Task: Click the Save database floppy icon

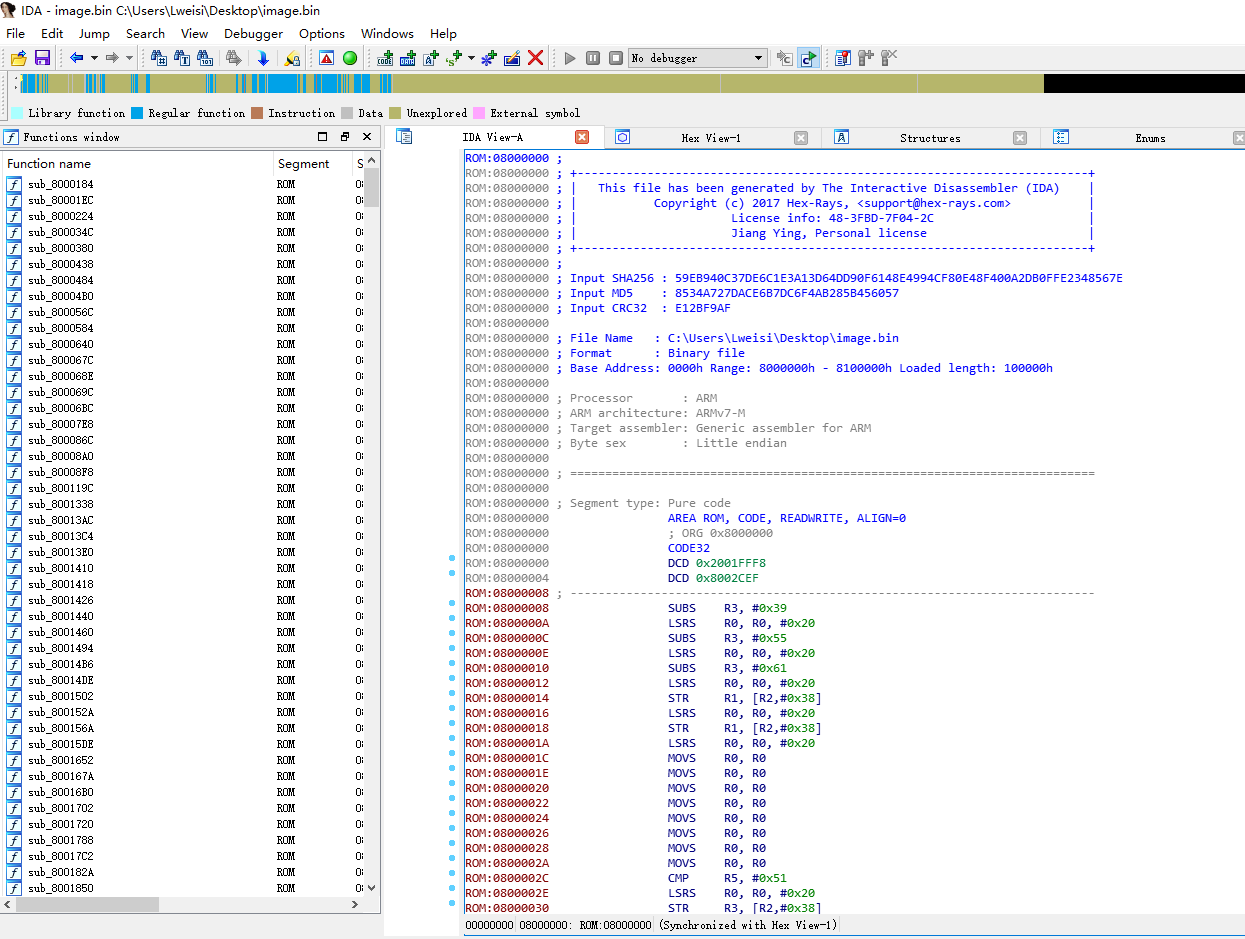Action: pos(42,58)
